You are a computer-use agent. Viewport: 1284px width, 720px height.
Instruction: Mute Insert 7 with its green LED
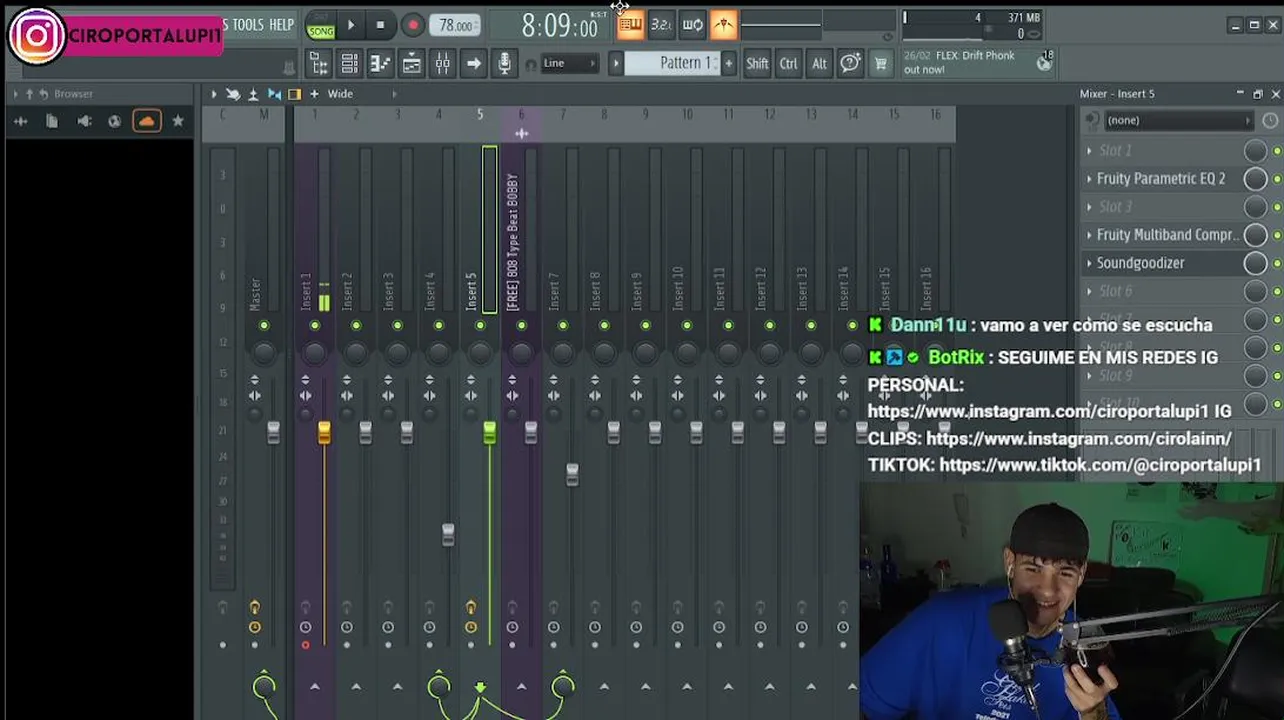click(563, 326)
